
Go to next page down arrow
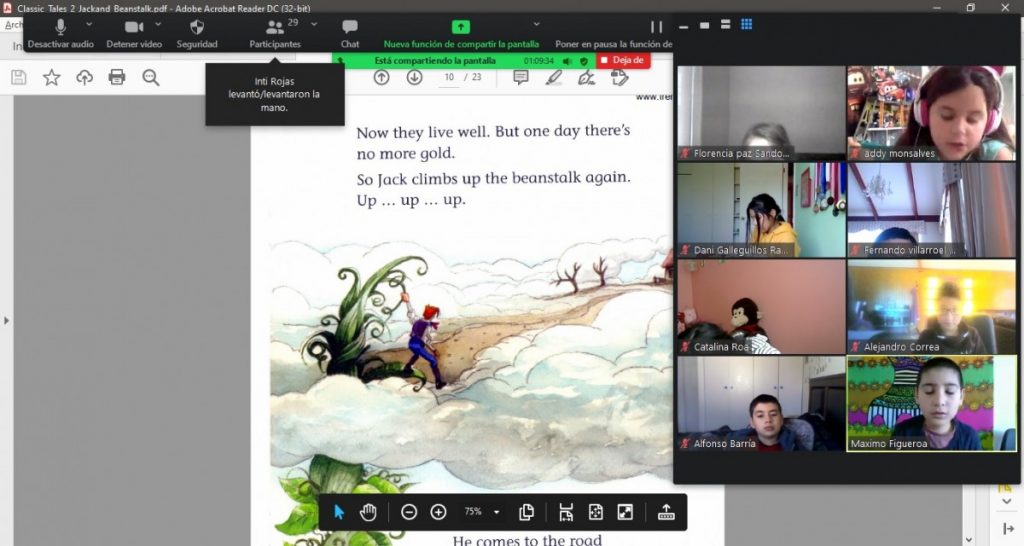pos(414,77)
